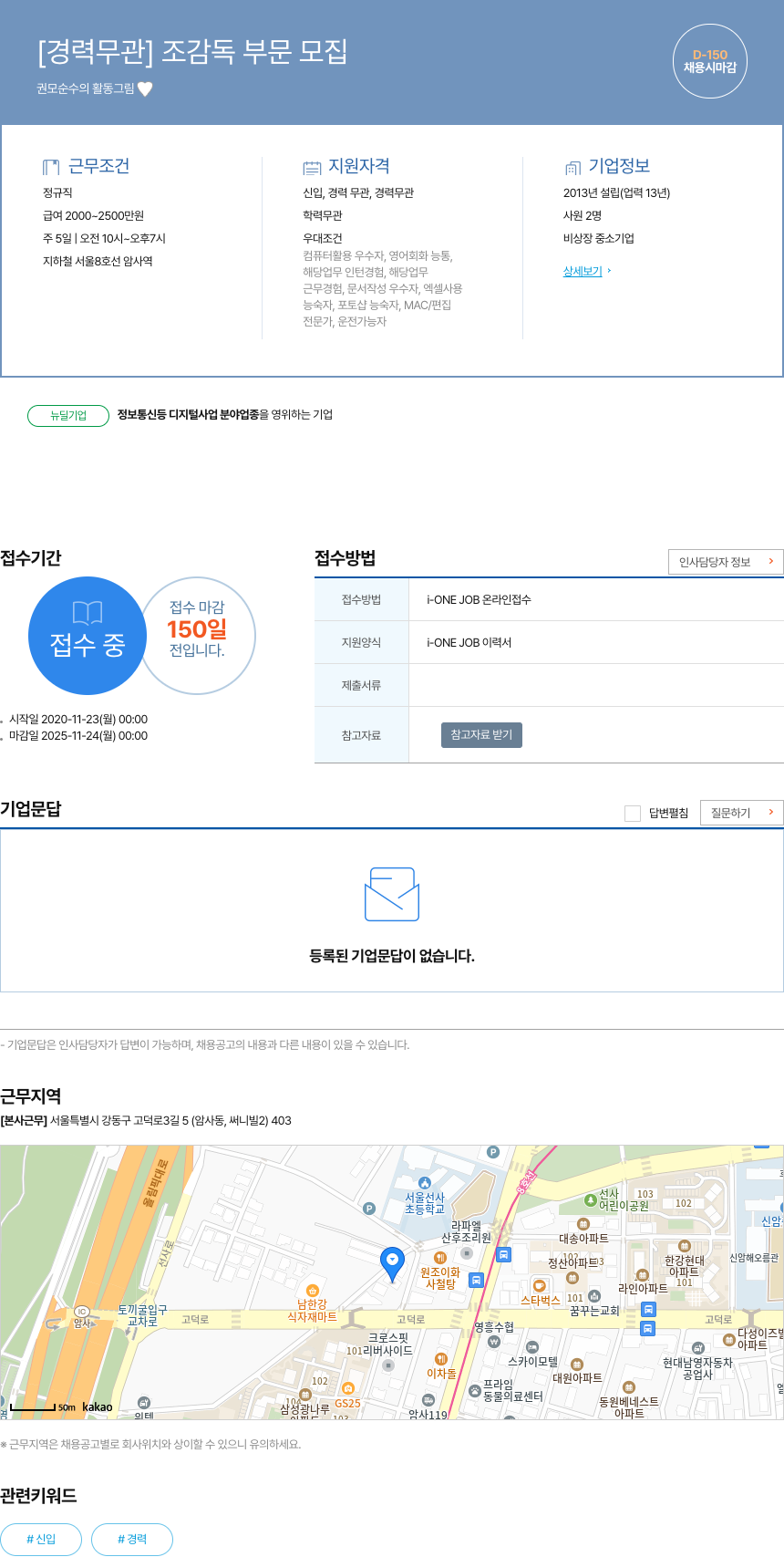Click company name 권모순수의 활동그림

[x=86, y=88]
